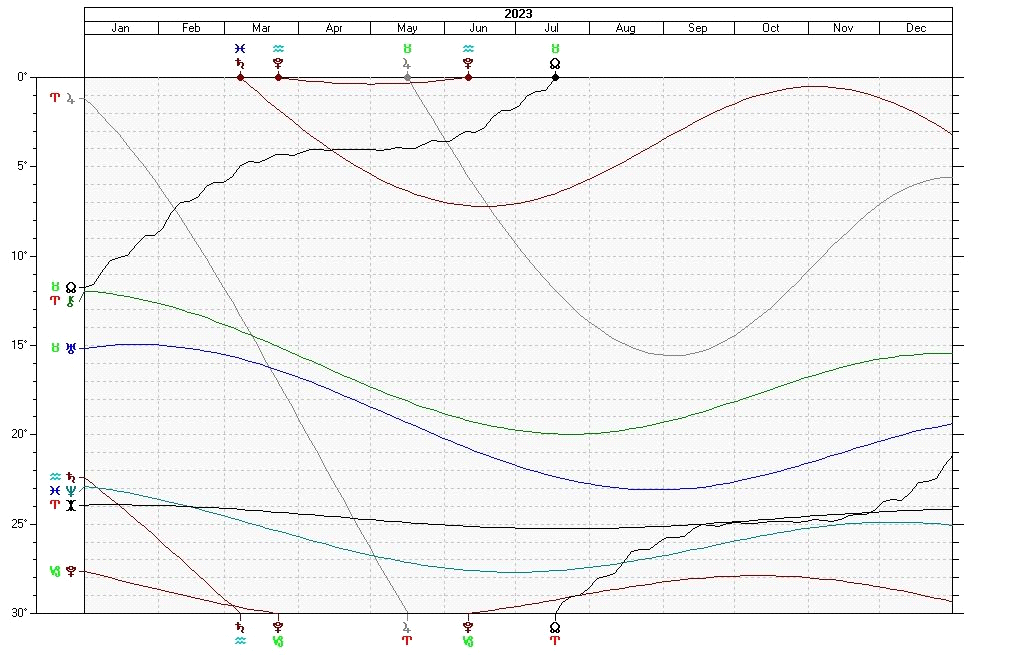Select the Saturn glyph above the March marker
Image resolution: width=1009 pixels, height=655 pixels.
click(240, 63)
